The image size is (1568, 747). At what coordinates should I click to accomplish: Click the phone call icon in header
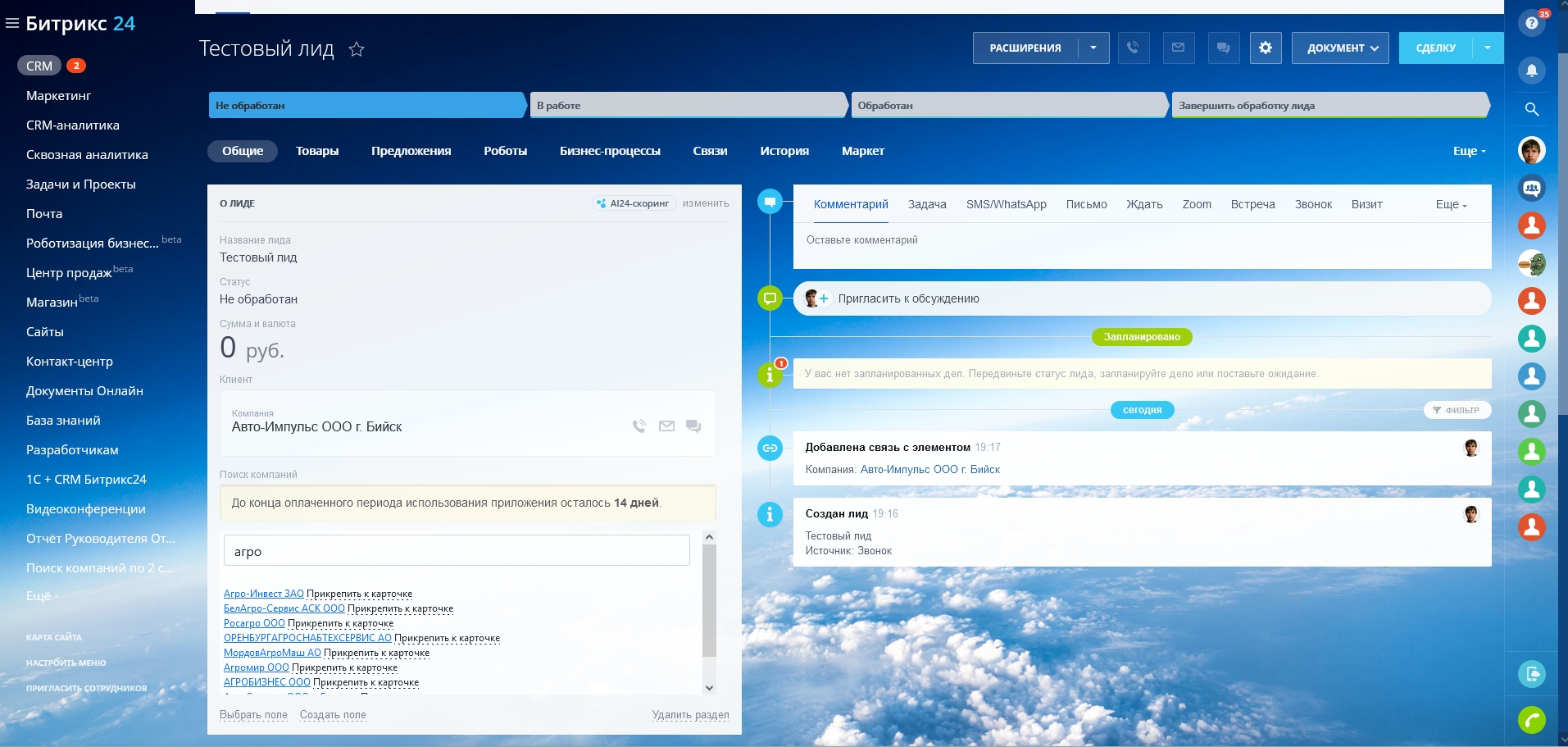(1133, 48)
